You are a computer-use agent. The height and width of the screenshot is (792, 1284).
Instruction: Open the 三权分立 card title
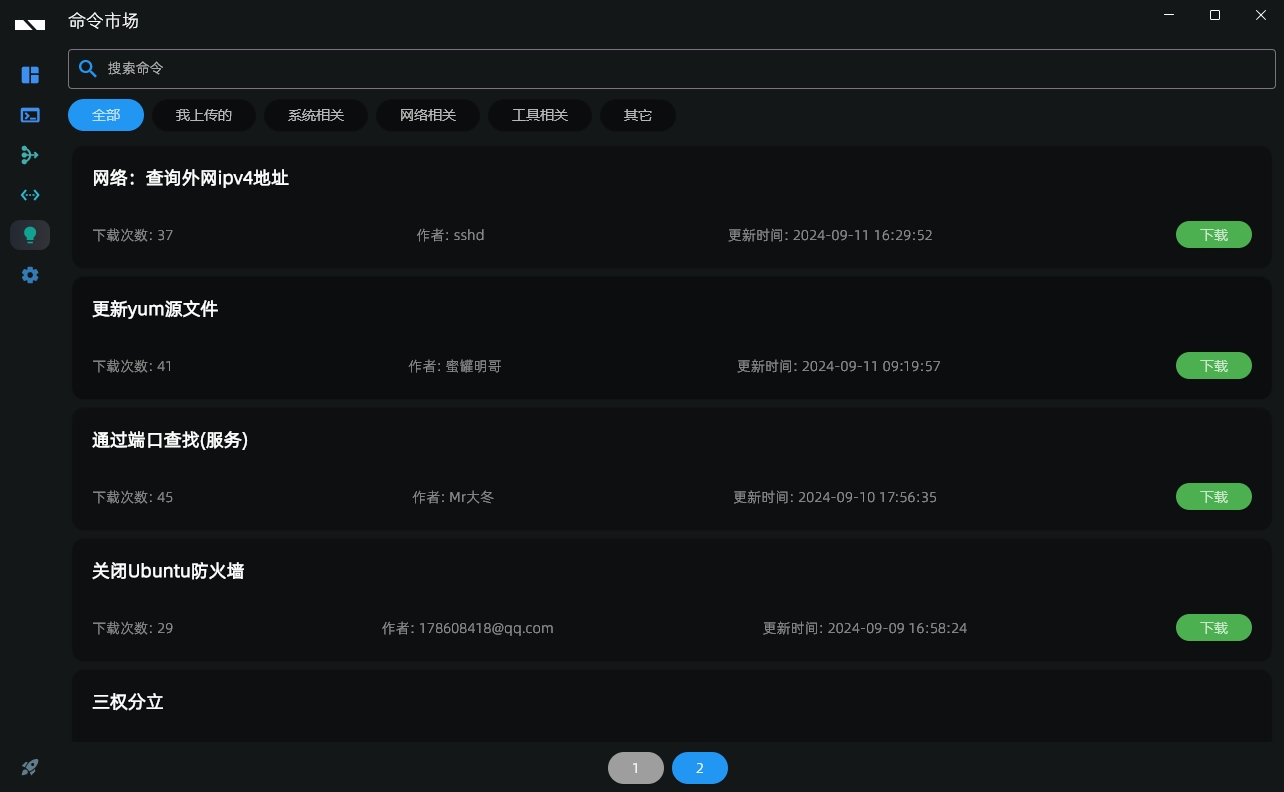pyautogui.click(x=128, y=702)
